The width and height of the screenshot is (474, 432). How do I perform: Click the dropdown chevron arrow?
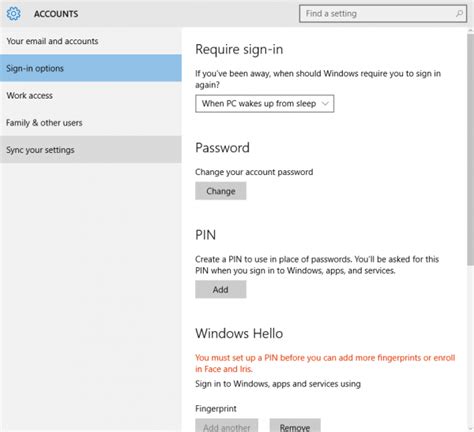coord(325,104)
